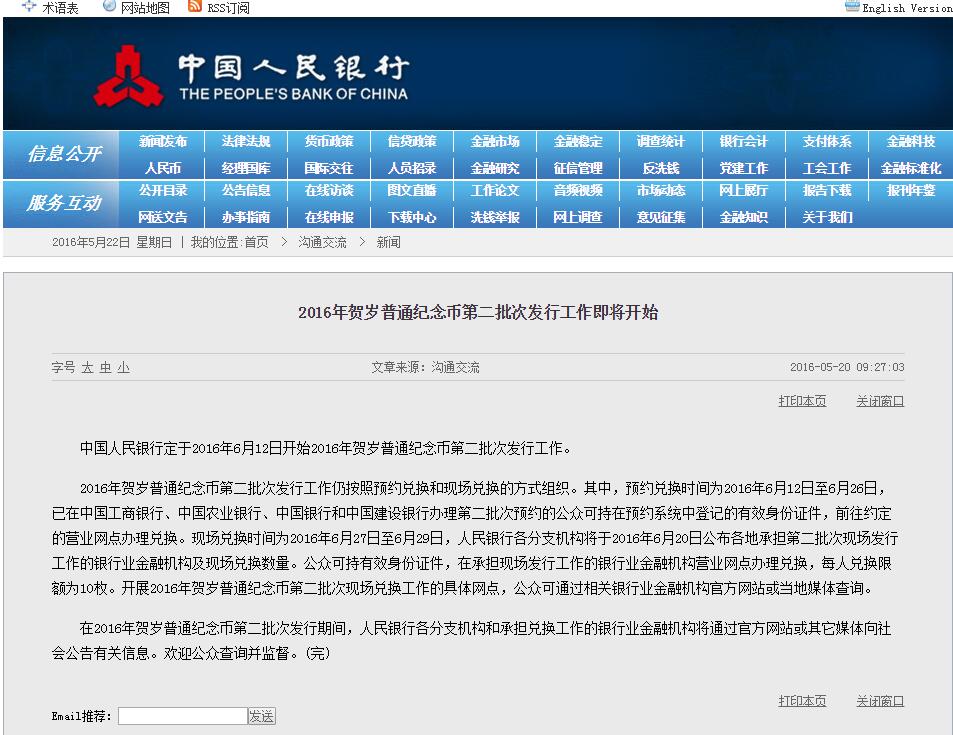Open the 金融研究 menu item
953x735 pixels.
point(495,168)
